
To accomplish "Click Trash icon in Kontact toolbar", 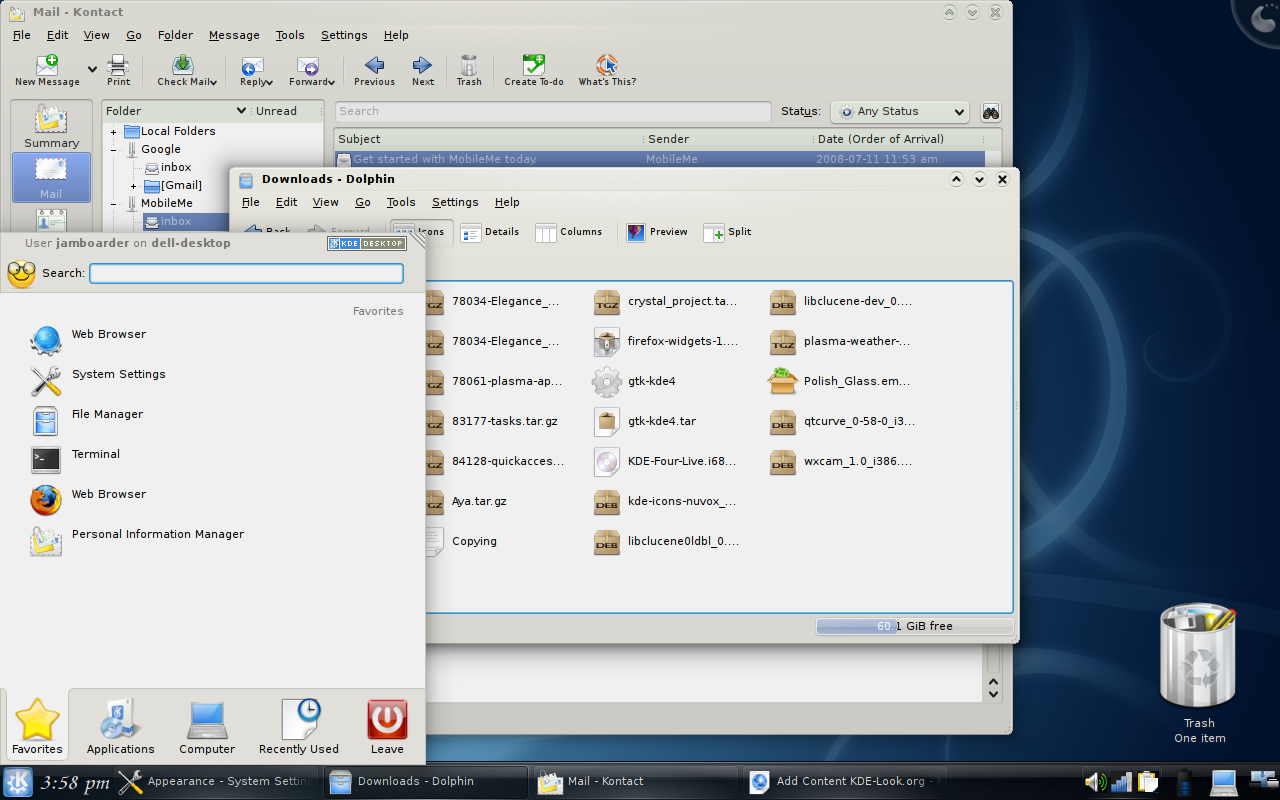I will (469, 66).
